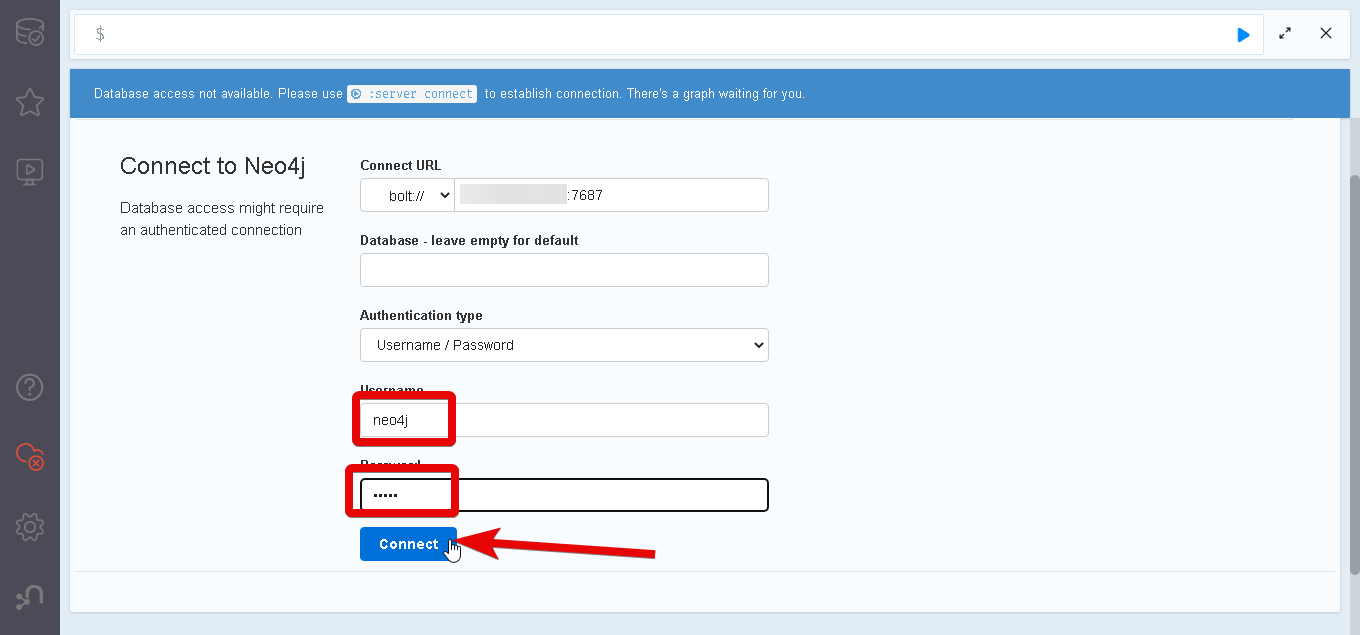This screenshot has width=1360, height=635.
Task: Open the Favorites star sidebar icon
Action: (x=29, y=101)
